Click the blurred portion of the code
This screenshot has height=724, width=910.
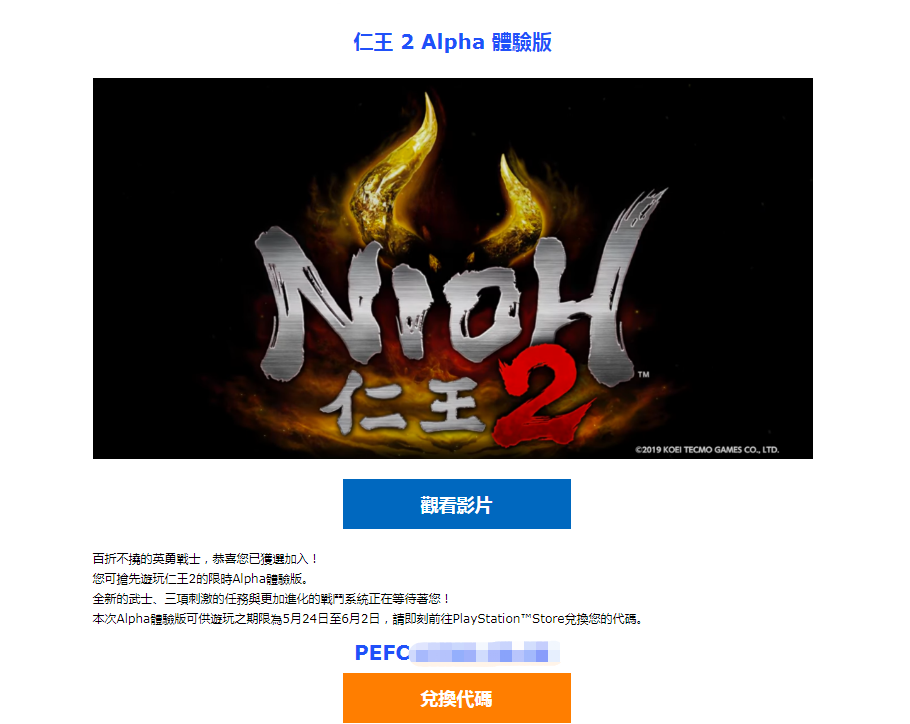tap(485, 653)
